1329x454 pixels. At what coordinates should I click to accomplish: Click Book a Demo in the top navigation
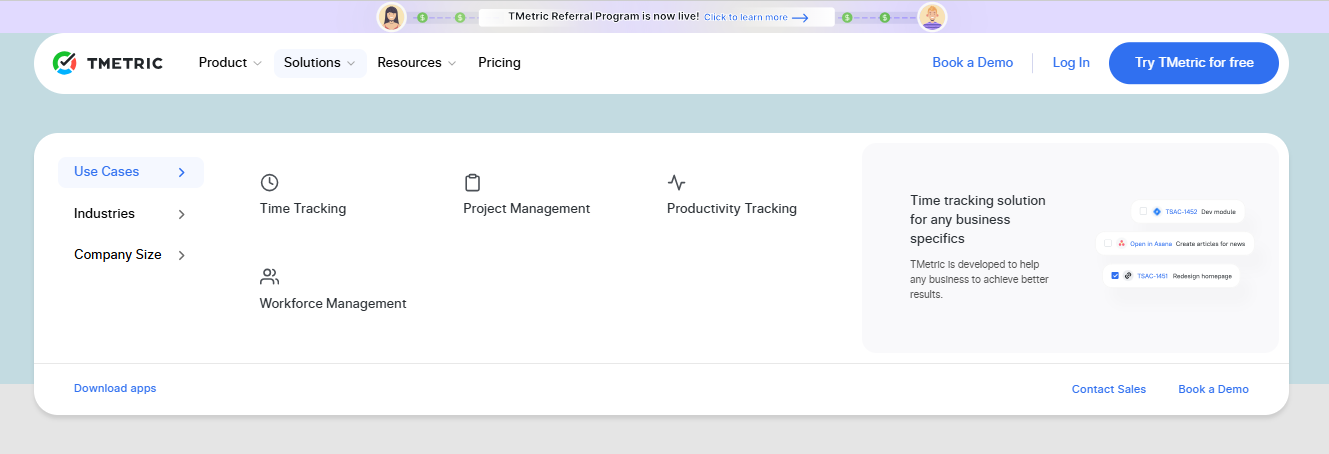[x=972, y=63]
